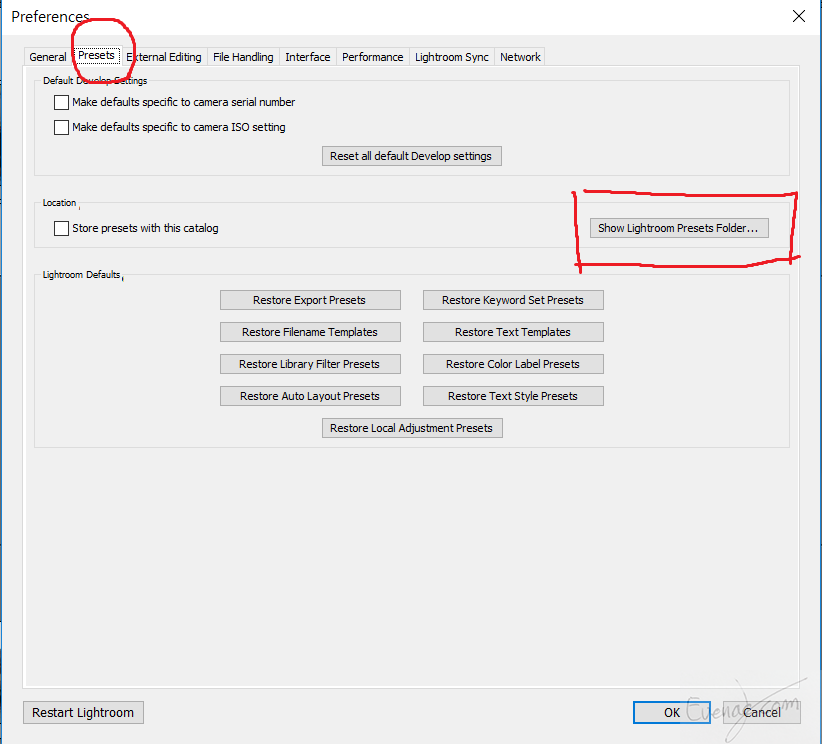The image size is (822, 744).
Task: Select the Presets tab
Action: 96,55
